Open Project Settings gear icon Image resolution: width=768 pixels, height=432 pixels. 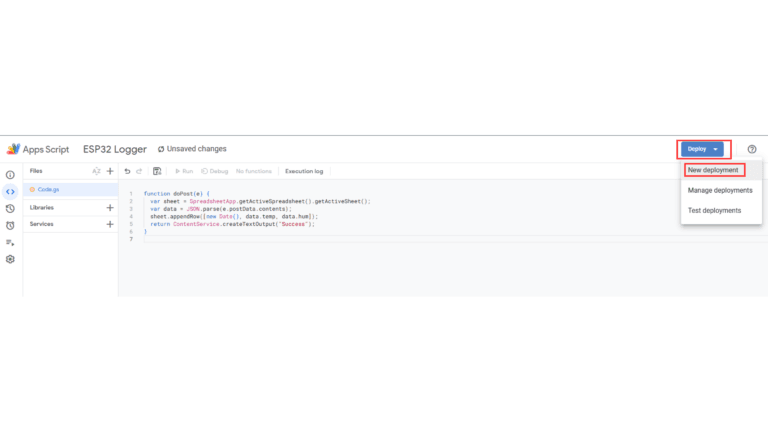point(10,259)
